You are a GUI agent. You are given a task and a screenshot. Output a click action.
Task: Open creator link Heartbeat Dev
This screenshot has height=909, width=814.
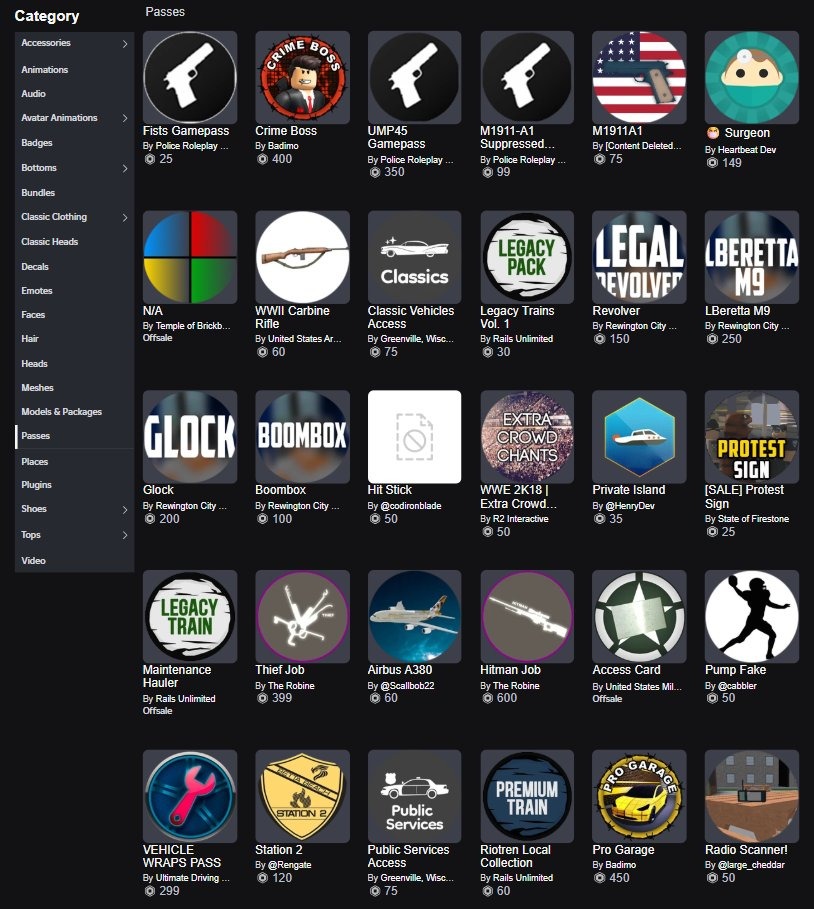click(747, 150)
